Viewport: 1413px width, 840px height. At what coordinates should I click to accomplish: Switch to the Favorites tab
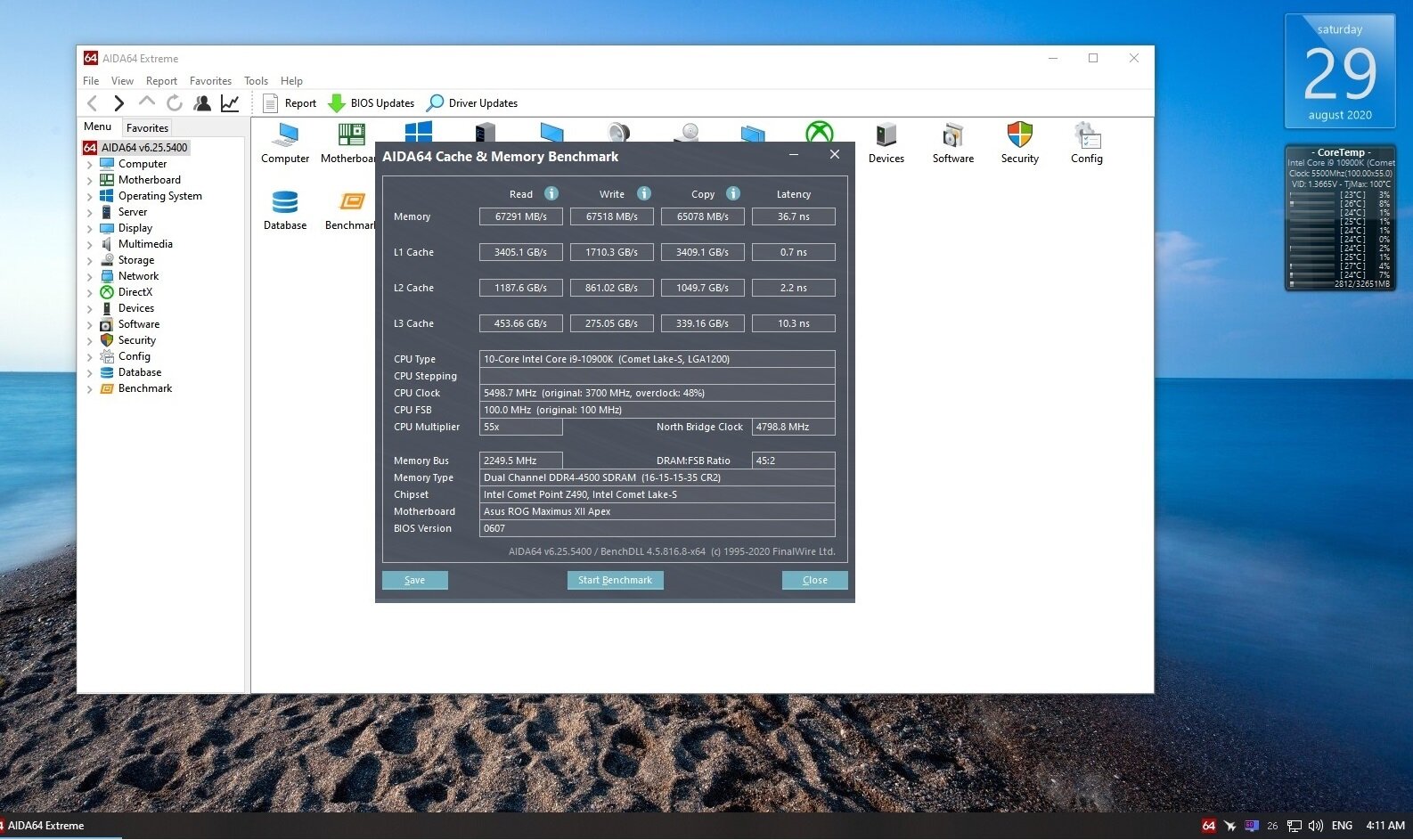[147, 128]
